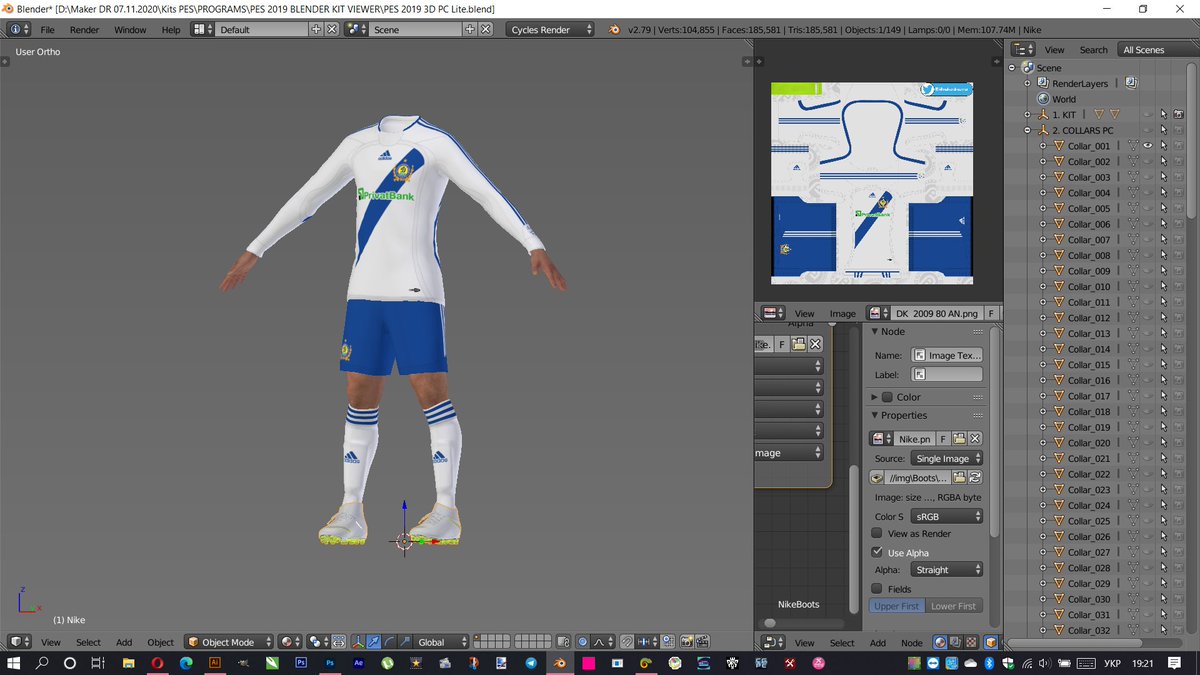Disable Use Alpha checkbox
Screen dimensions: 1200x675
click(877, 552)
